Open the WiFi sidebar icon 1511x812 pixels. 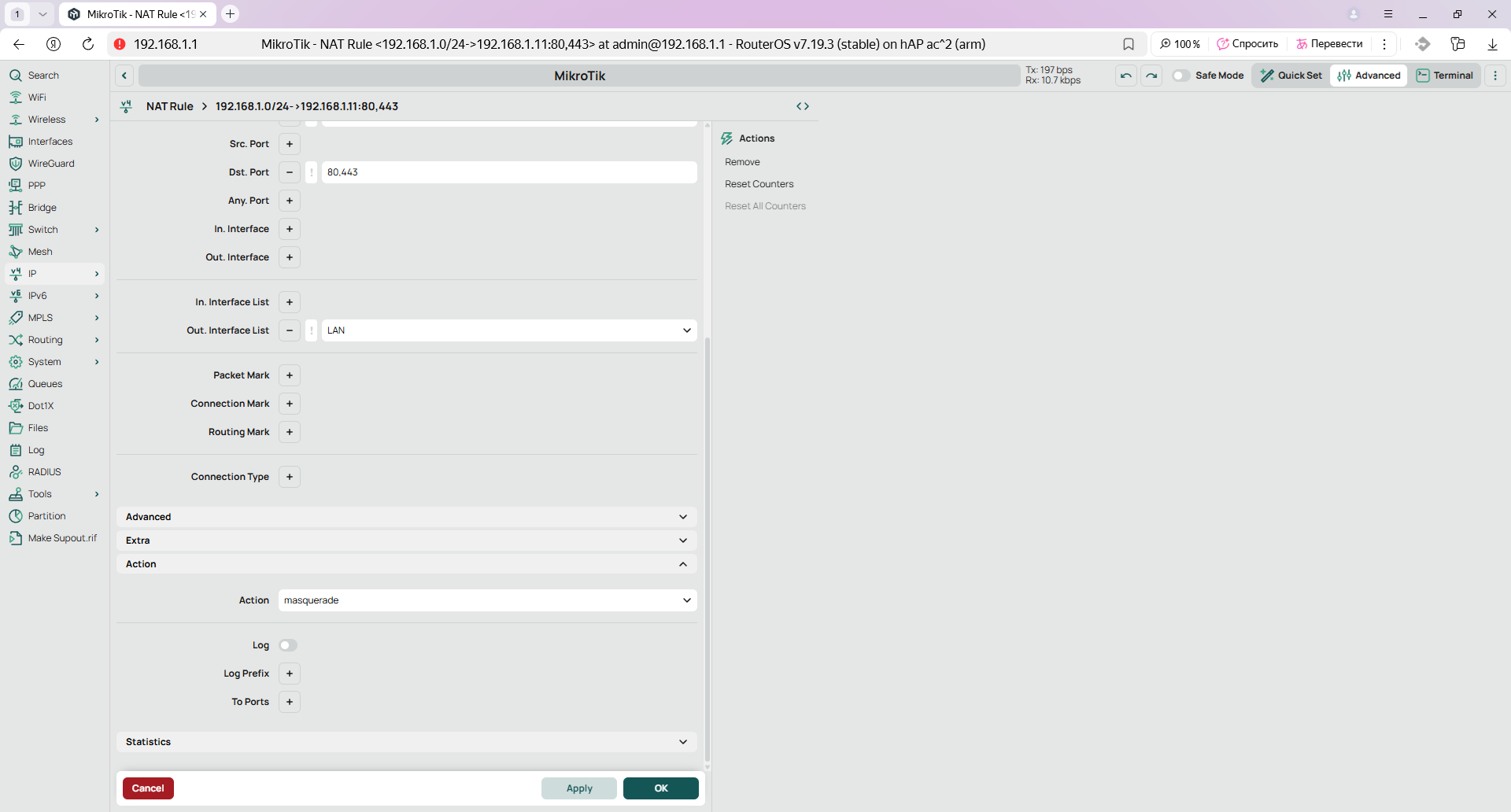(x=15, y=98)
